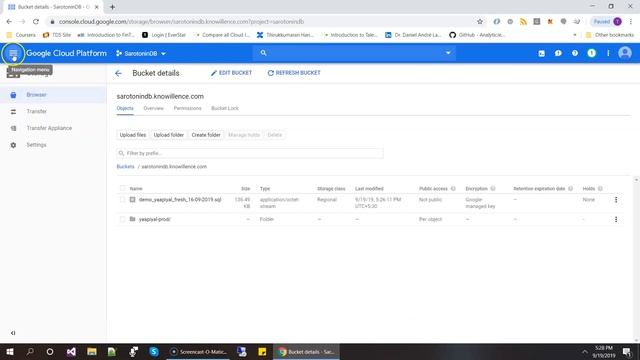Open a new Chrome tab
Screen dimensions: 640x360
(x=112, y=7)
